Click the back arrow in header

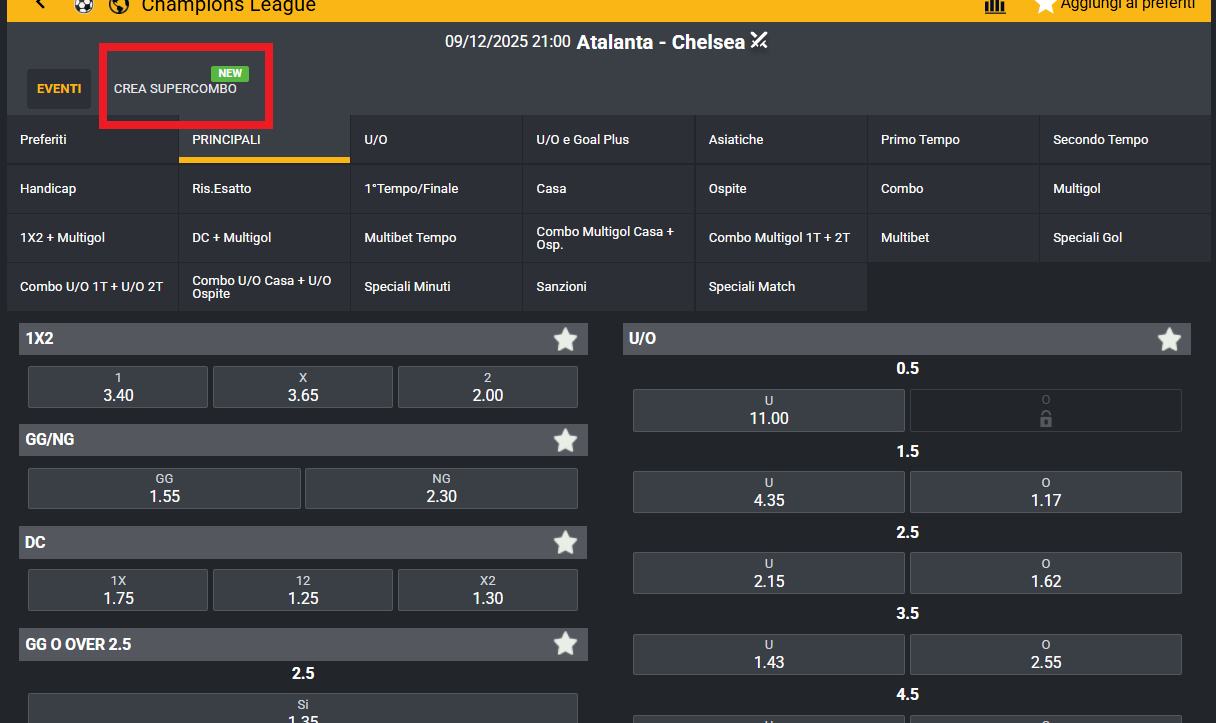[x=40, y=5]
